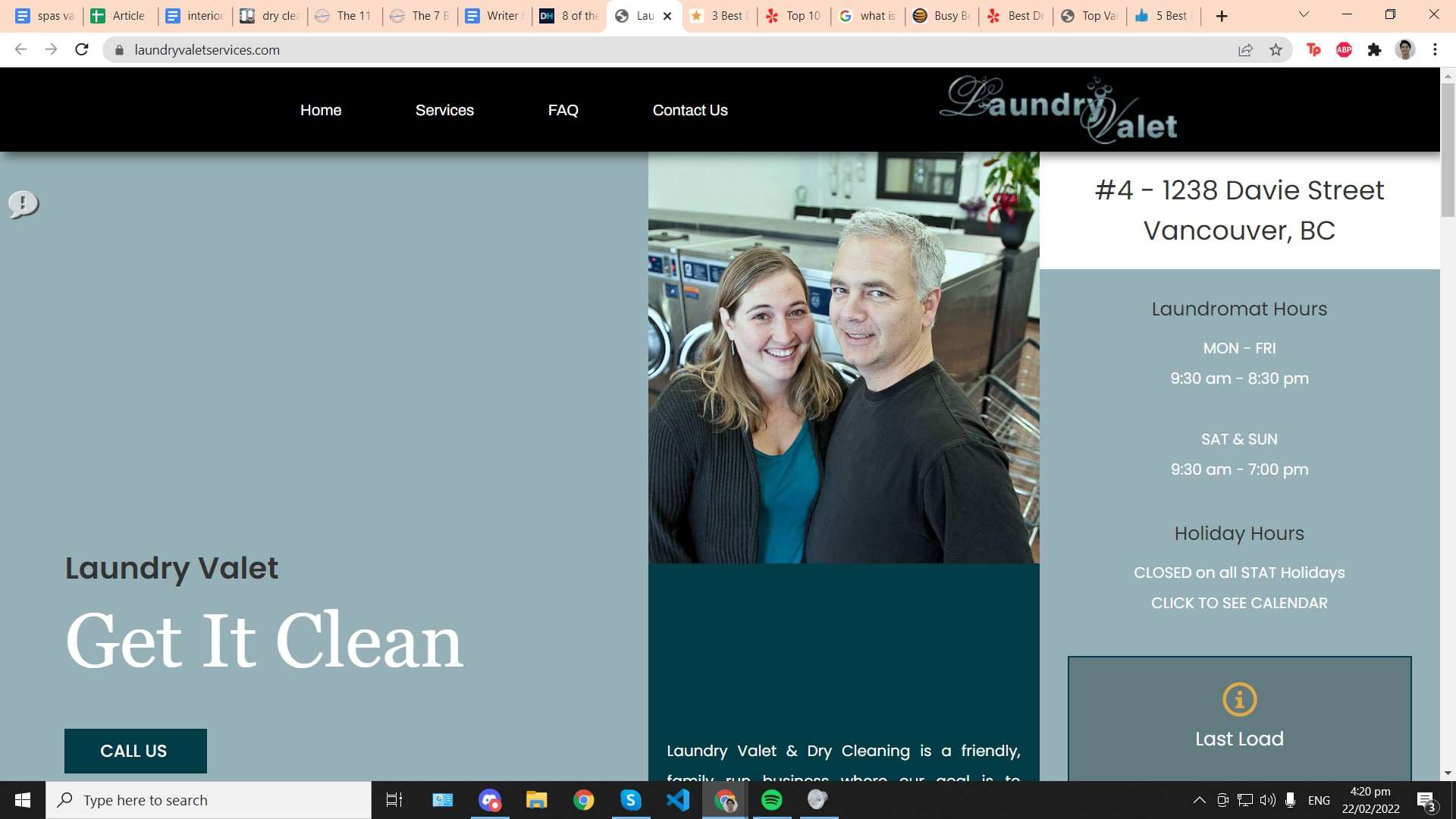Click the Laundry Valet logo
1456x819 pixels.
tap(1059, 110)
